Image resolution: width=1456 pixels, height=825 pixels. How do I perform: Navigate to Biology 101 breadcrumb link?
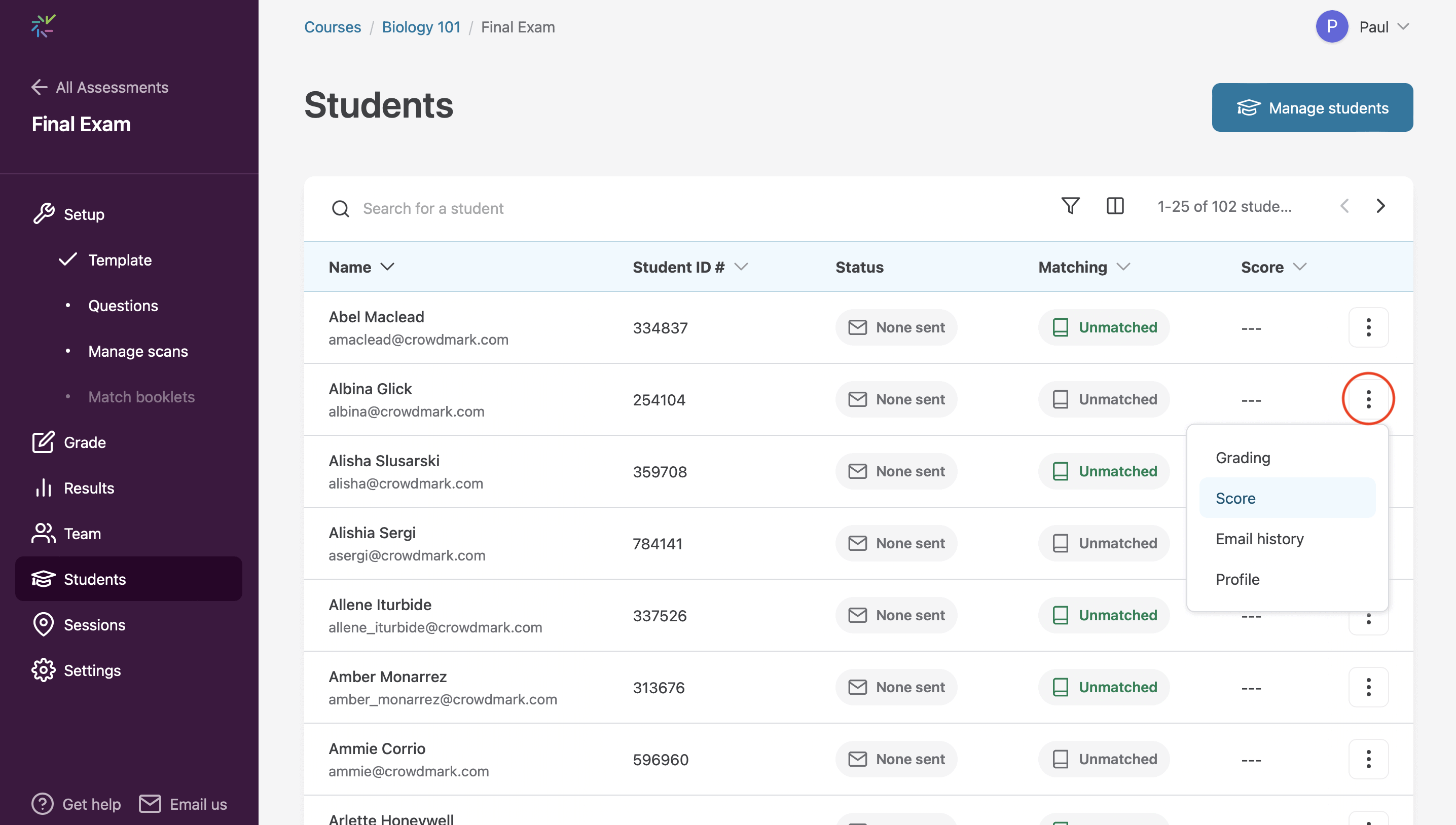pos(421,27)
